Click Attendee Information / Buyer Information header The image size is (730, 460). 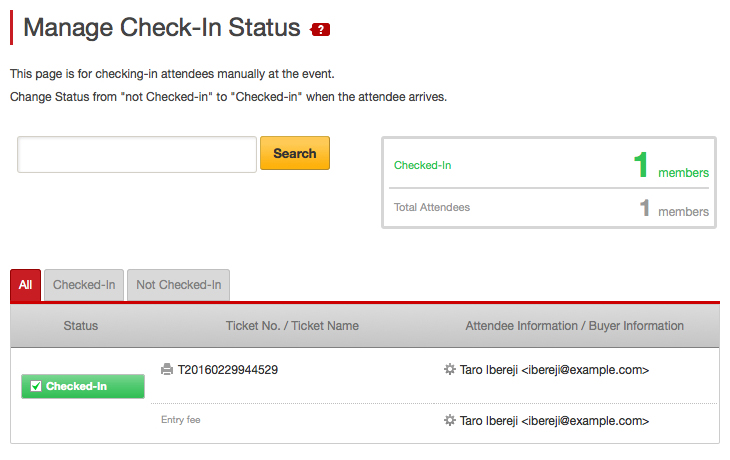[575, 326]
